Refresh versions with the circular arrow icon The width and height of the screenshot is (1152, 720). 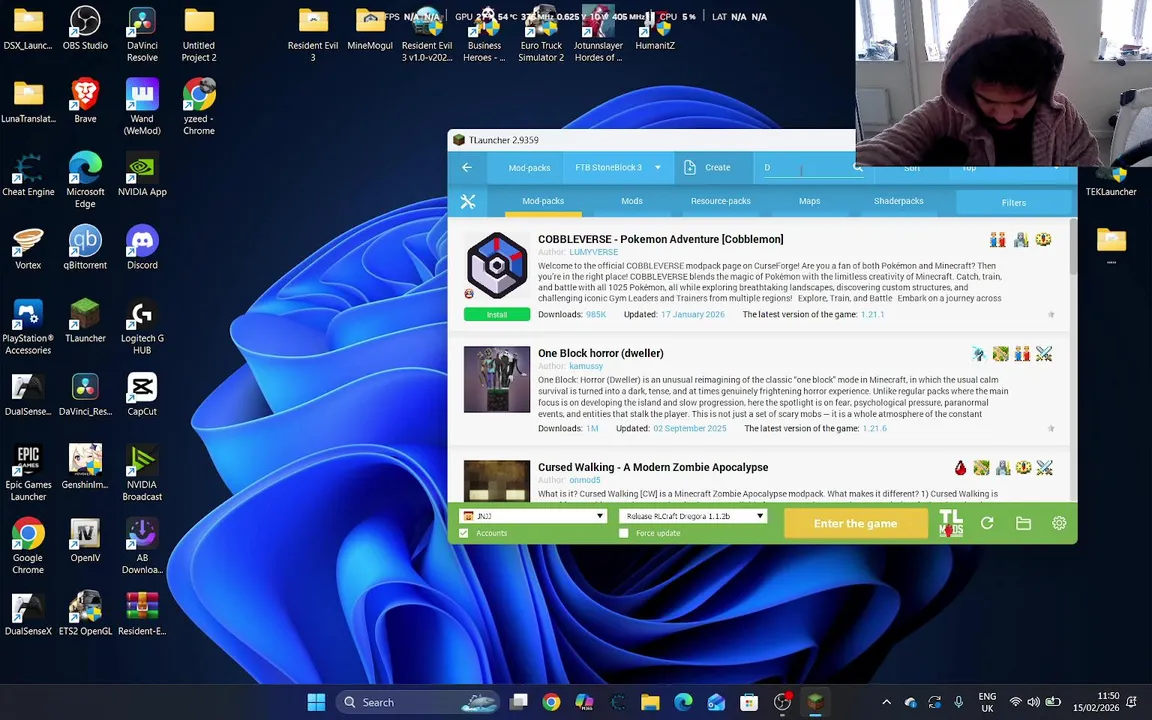tap(987, 523)
